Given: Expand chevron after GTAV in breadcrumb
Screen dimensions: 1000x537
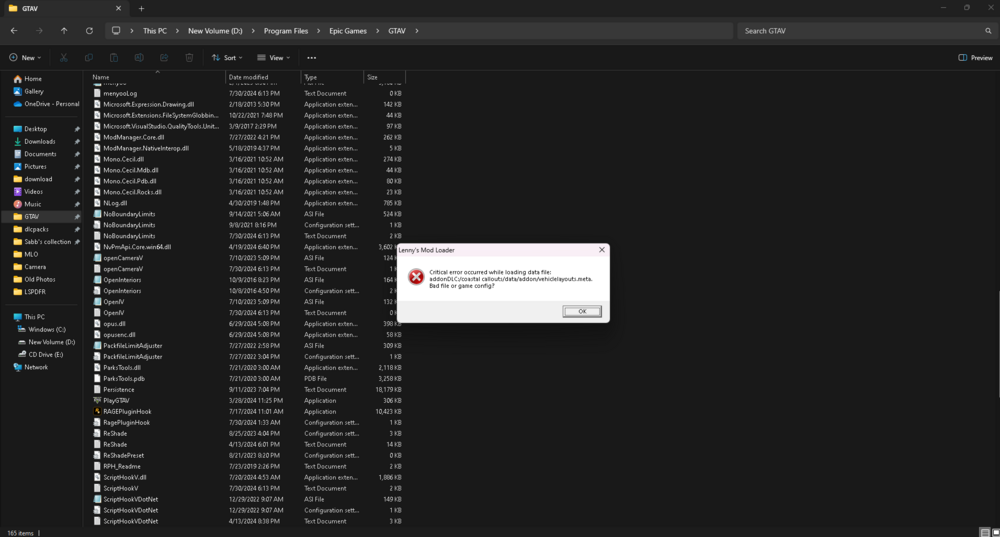Looking at the screenshot, I should tap(417, 31).
